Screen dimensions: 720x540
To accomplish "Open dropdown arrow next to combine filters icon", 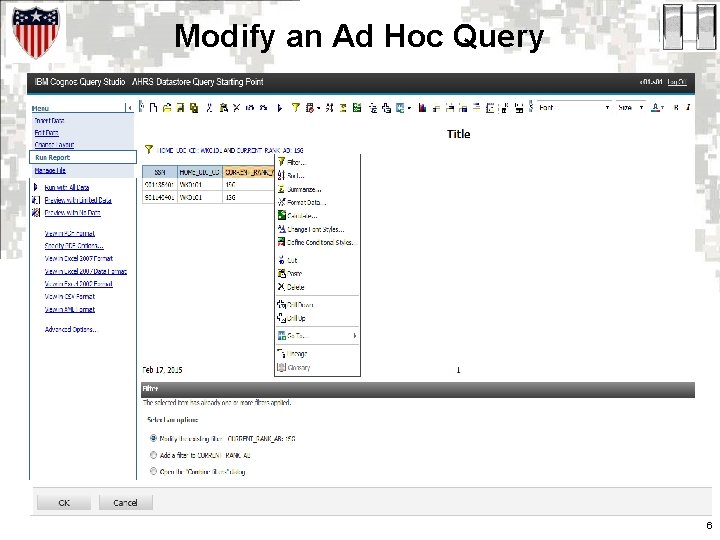I will (x=318, y=108).
